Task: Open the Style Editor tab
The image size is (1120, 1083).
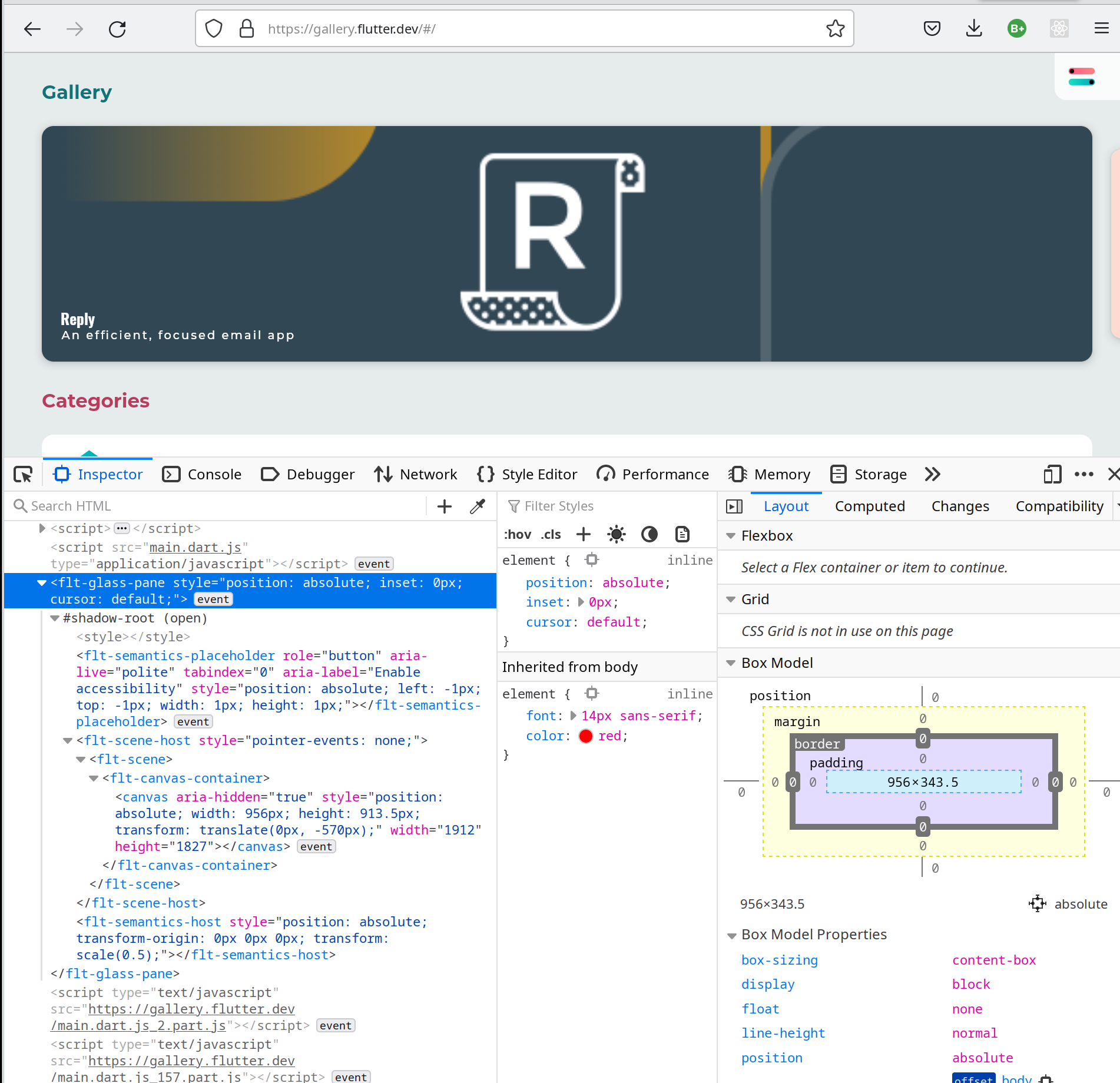Action: [528, 474]
